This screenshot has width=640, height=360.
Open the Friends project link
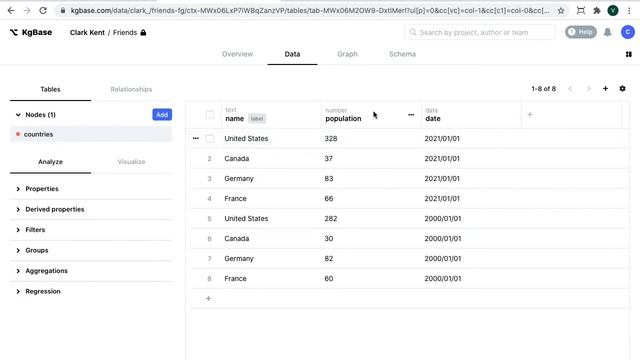tap(125, 32)
